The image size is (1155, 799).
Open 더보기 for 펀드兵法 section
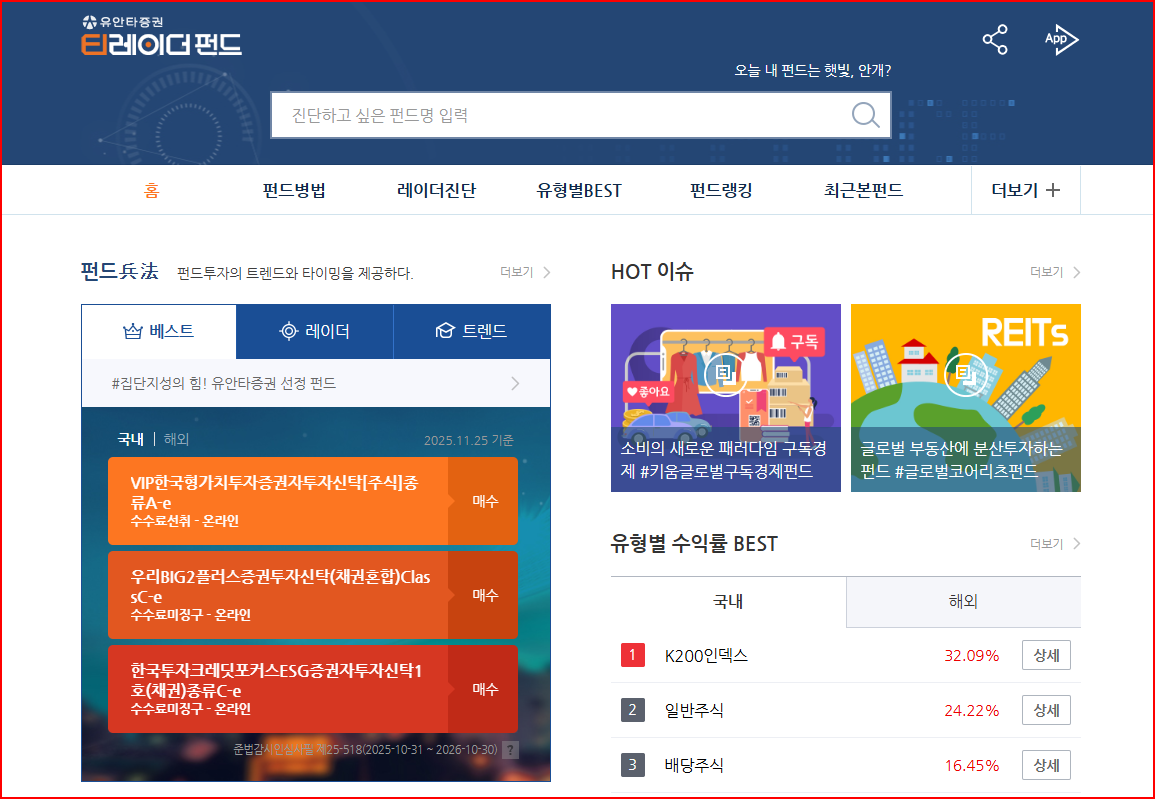525,272
